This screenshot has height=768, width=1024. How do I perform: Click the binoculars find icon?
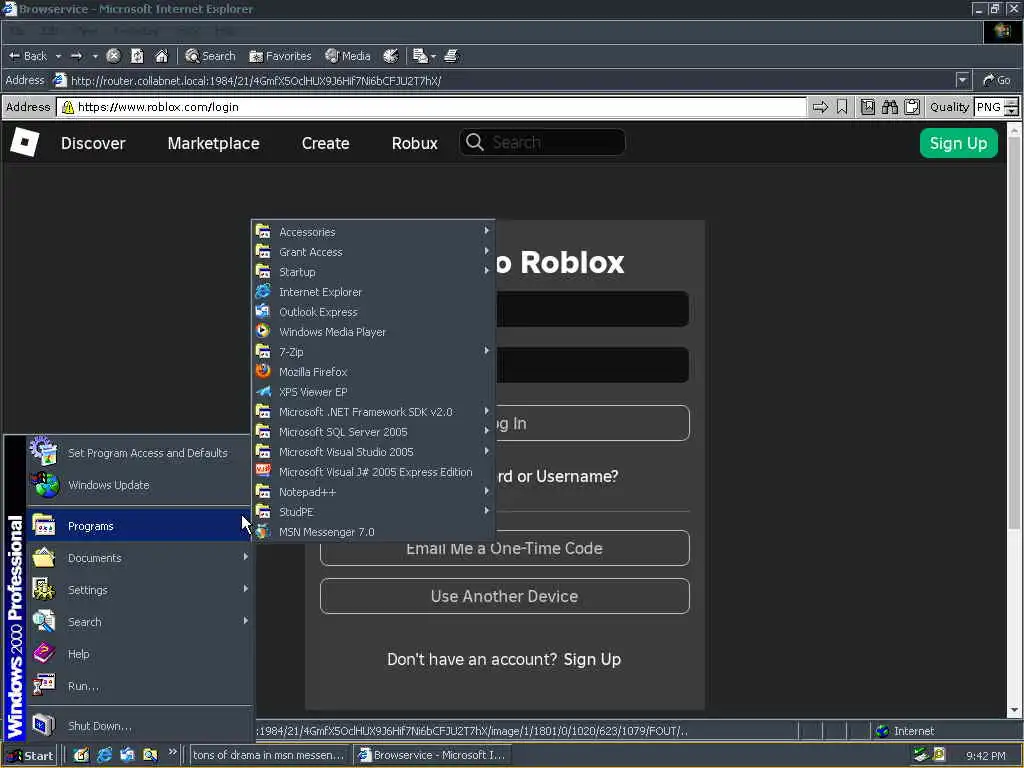889,107
